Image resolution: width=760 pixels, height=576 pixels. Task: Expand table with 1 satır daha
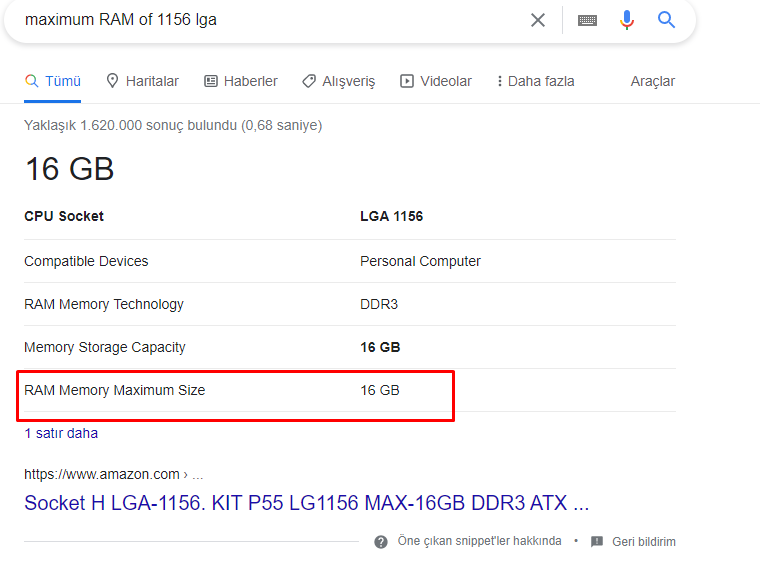(61, 433)
